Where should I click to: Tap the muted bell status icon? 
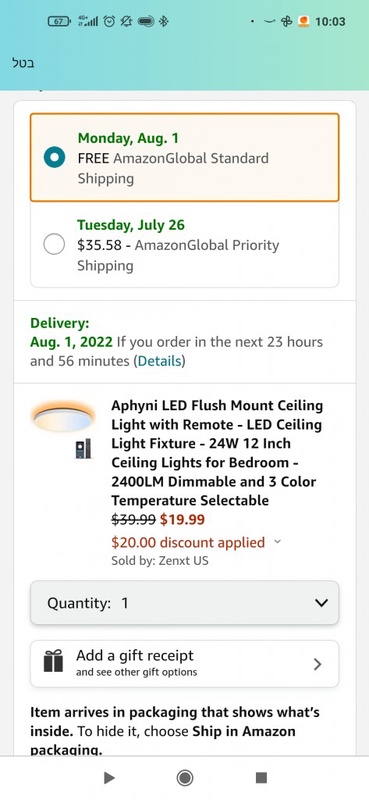[x=126, y=21]
